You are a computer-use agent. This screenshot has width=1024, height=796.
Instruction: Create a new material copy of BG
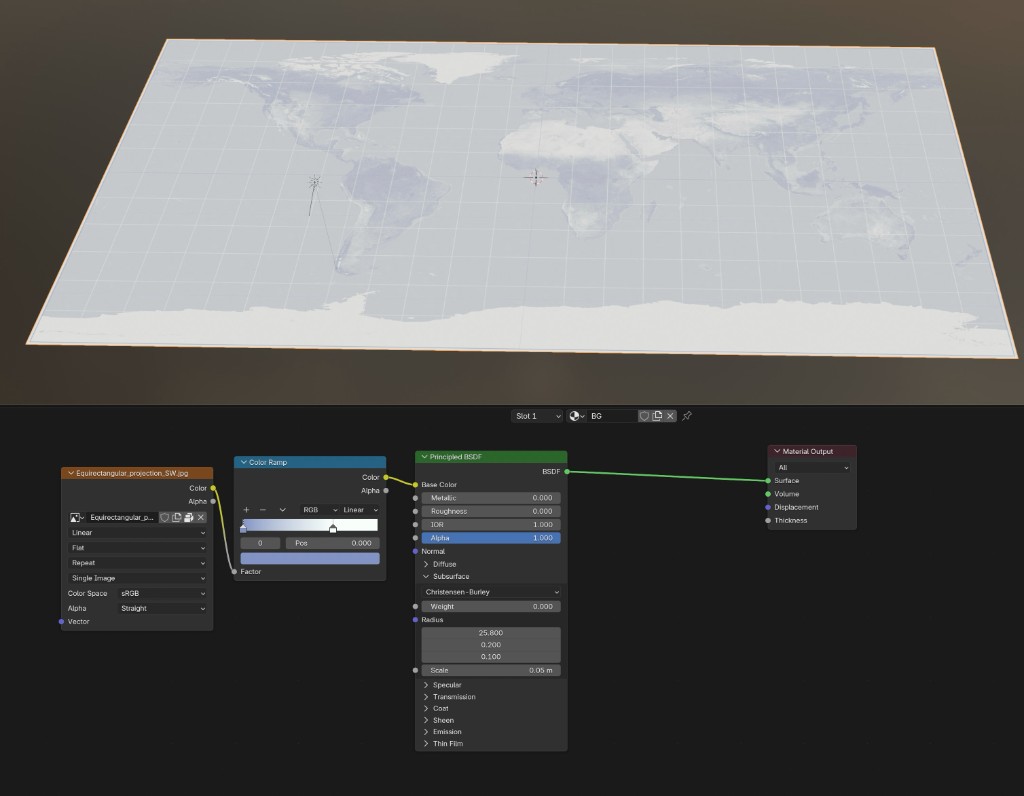click(657, 415)
